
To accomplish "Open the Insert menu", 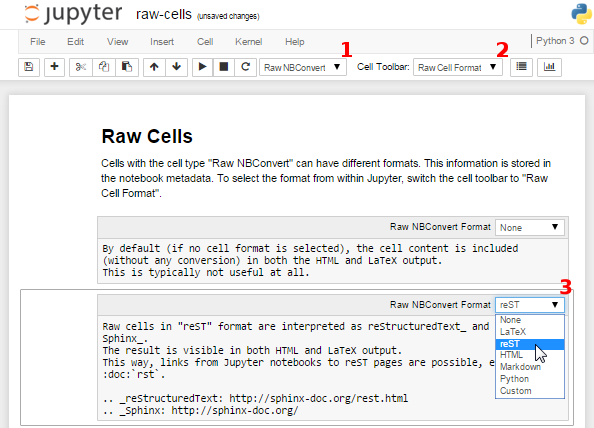I will pyautogui.click(x=162, y=42).
